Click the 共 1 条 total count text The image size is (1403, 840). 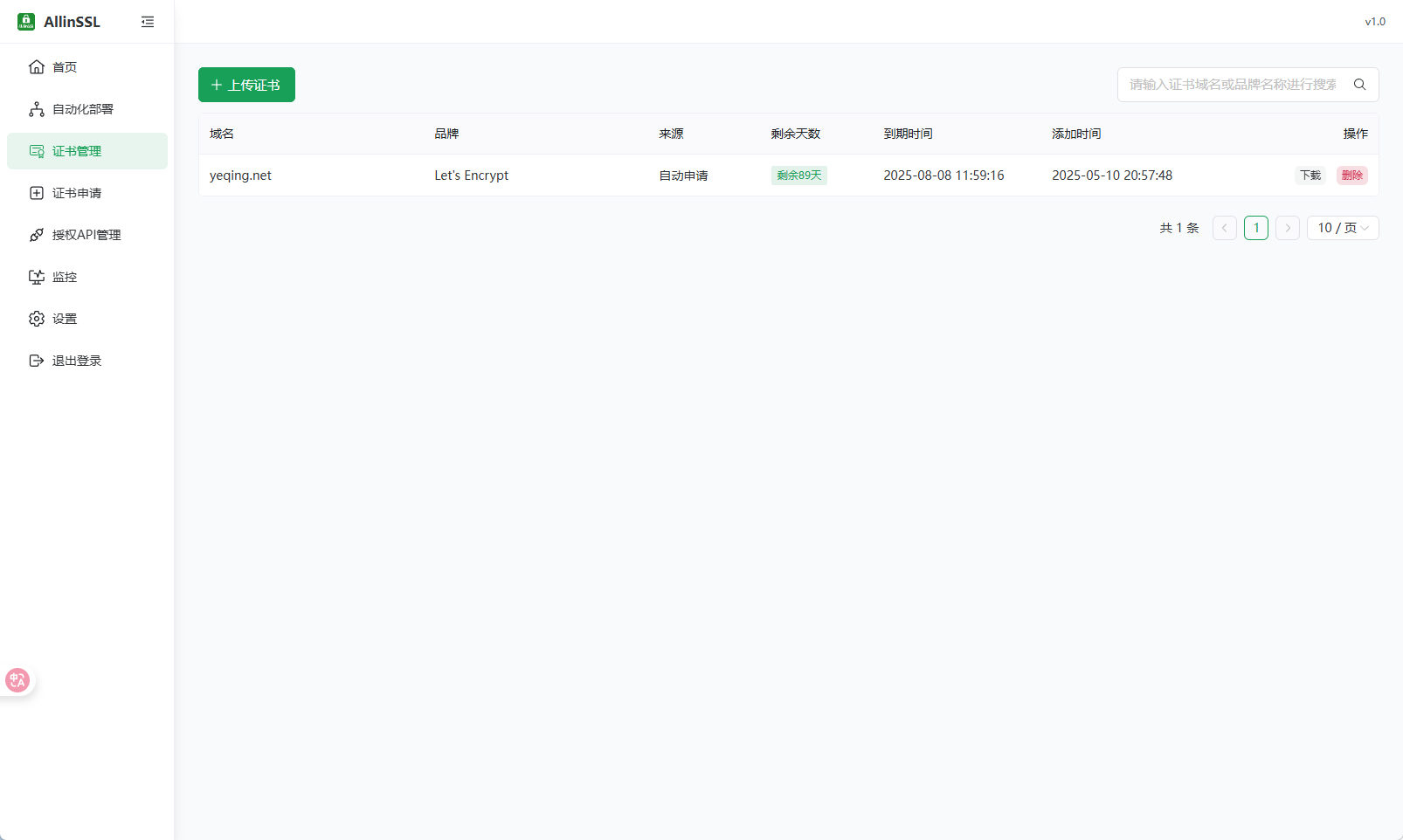tap(1179, 228)
